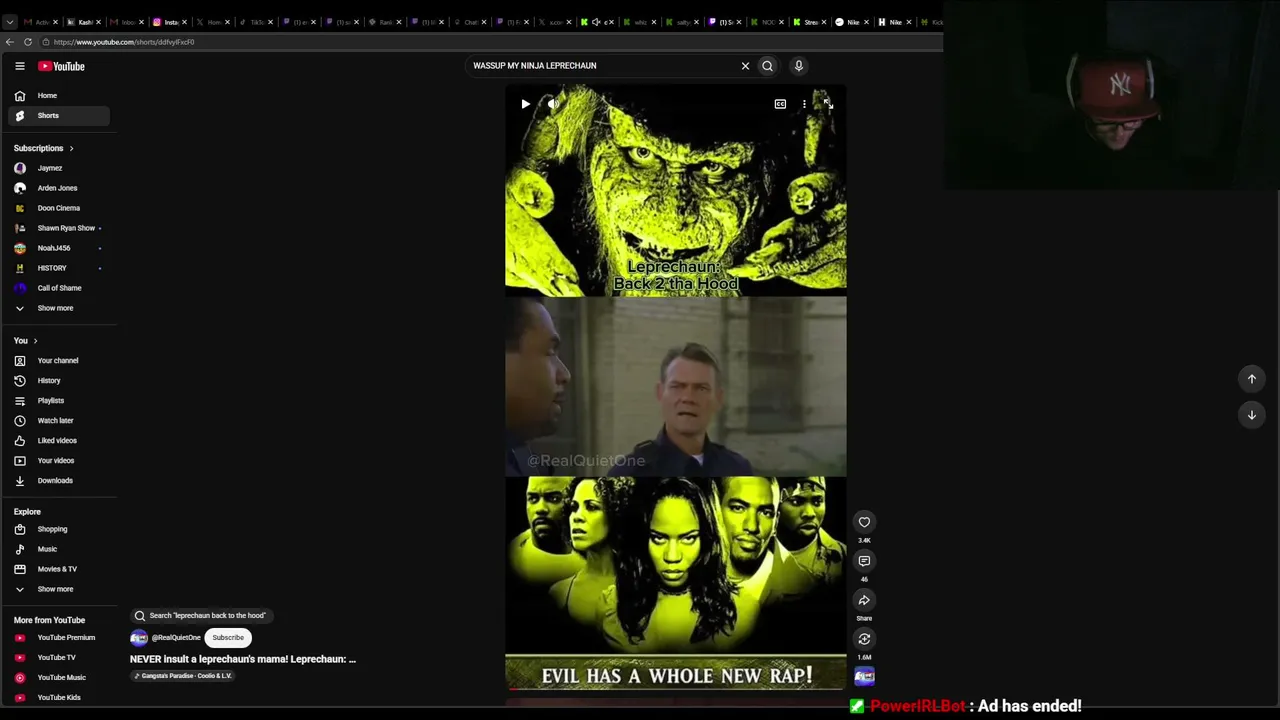Open Home in the sidebar
The height and width of the screenshot is (720, 1280).
tap(59, 96)
